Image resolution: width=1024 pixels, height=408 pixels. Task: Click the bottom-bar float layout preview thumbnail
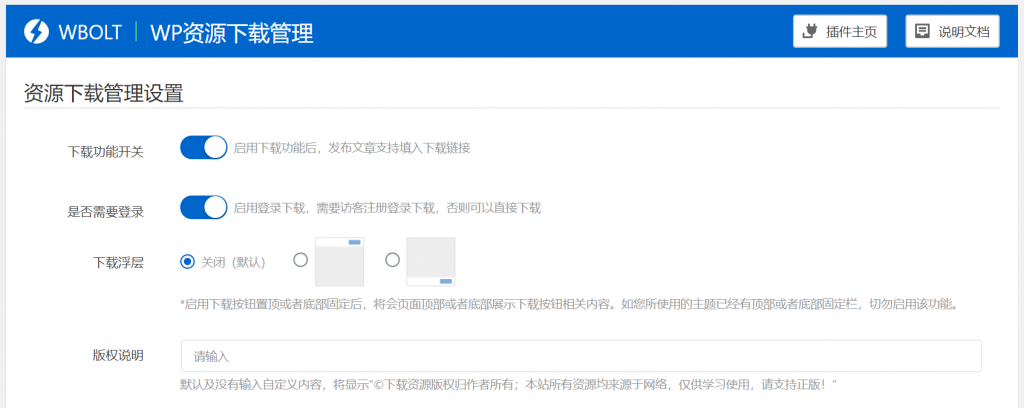click(431, 262)
